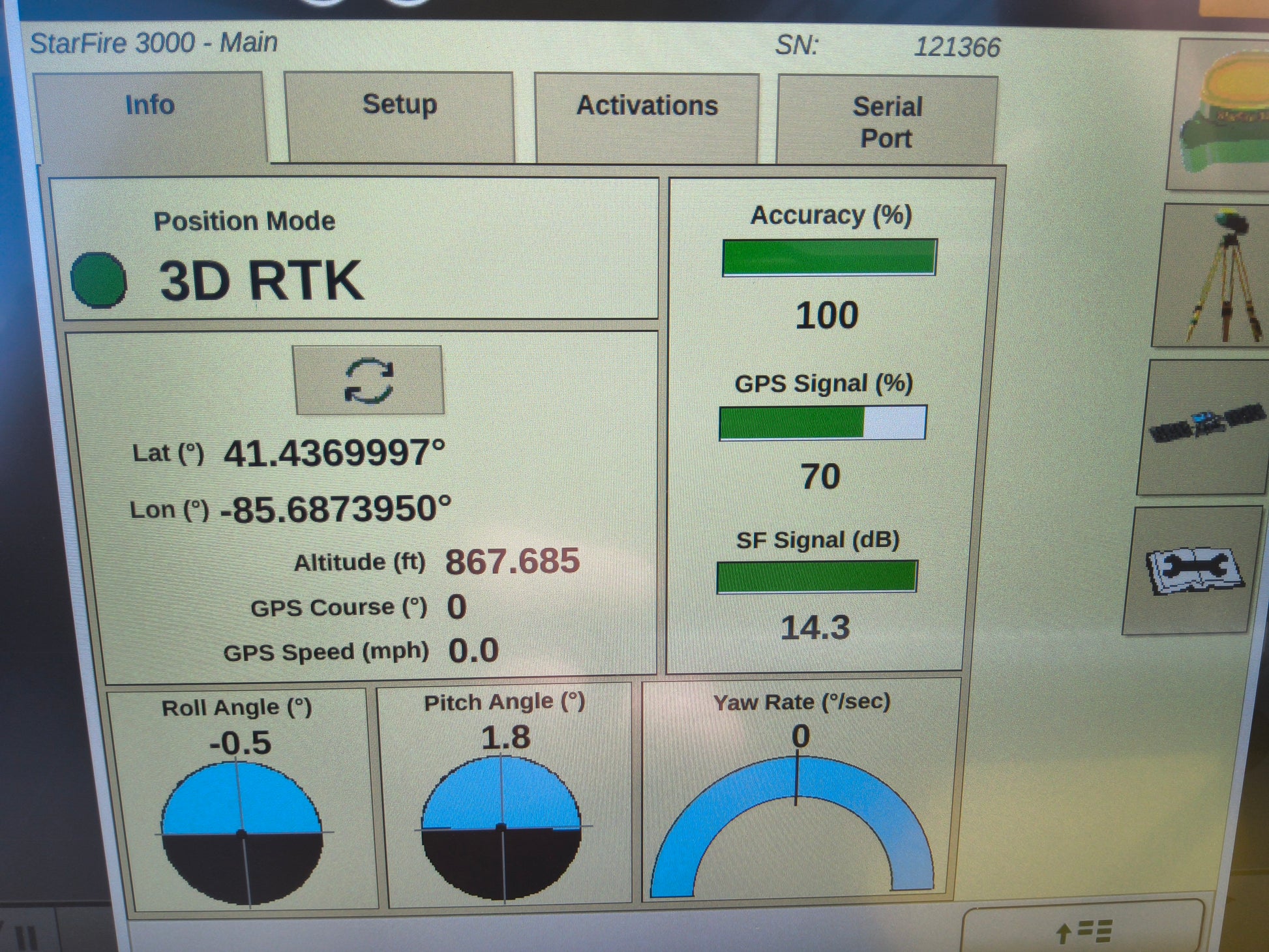Toggle the lat/lon refresh arrows button
The width and height of the screenshot is (1269, 952).
click(368, 380)
